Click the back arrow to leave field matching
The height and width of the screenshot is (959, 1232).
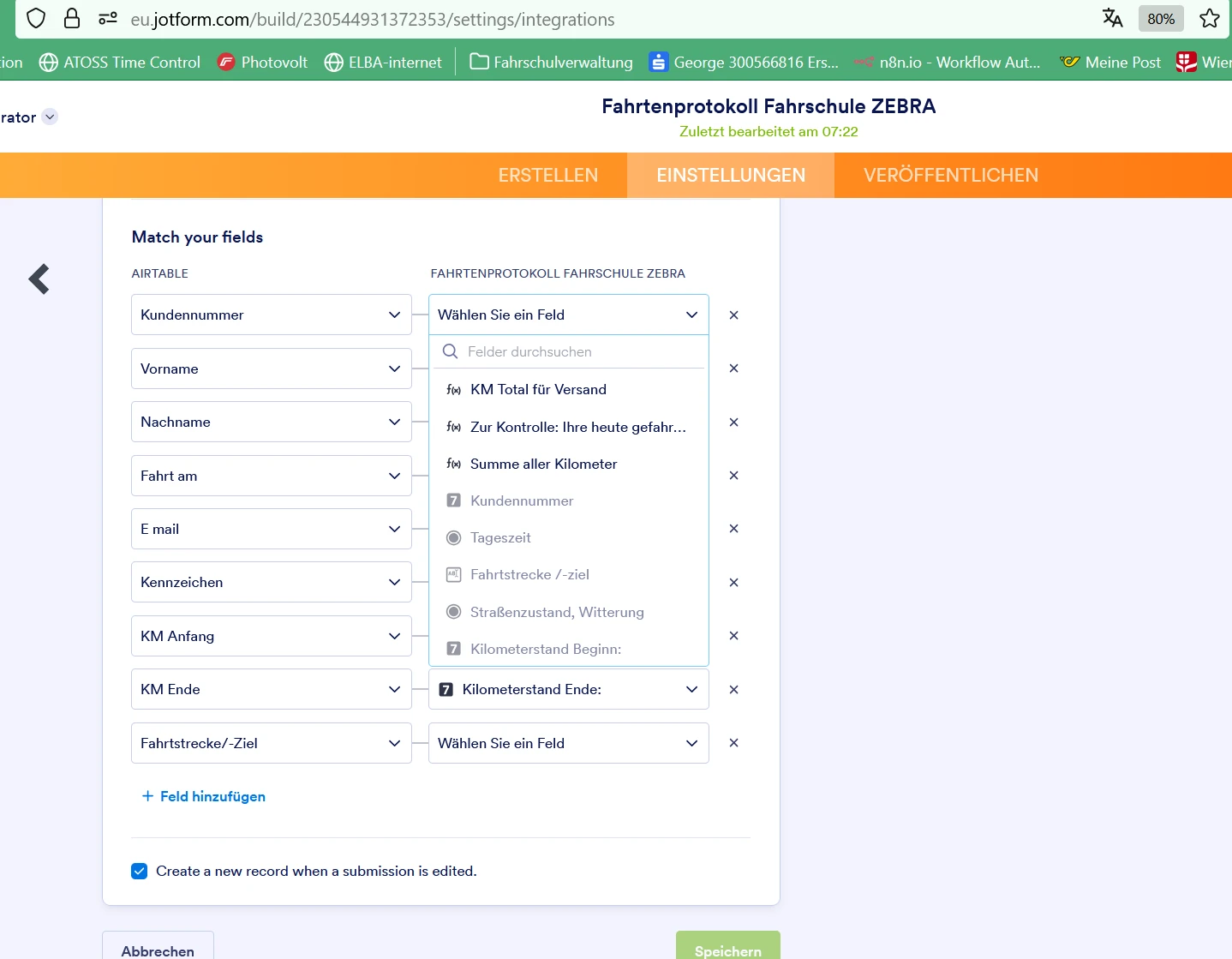coord(39,279)
